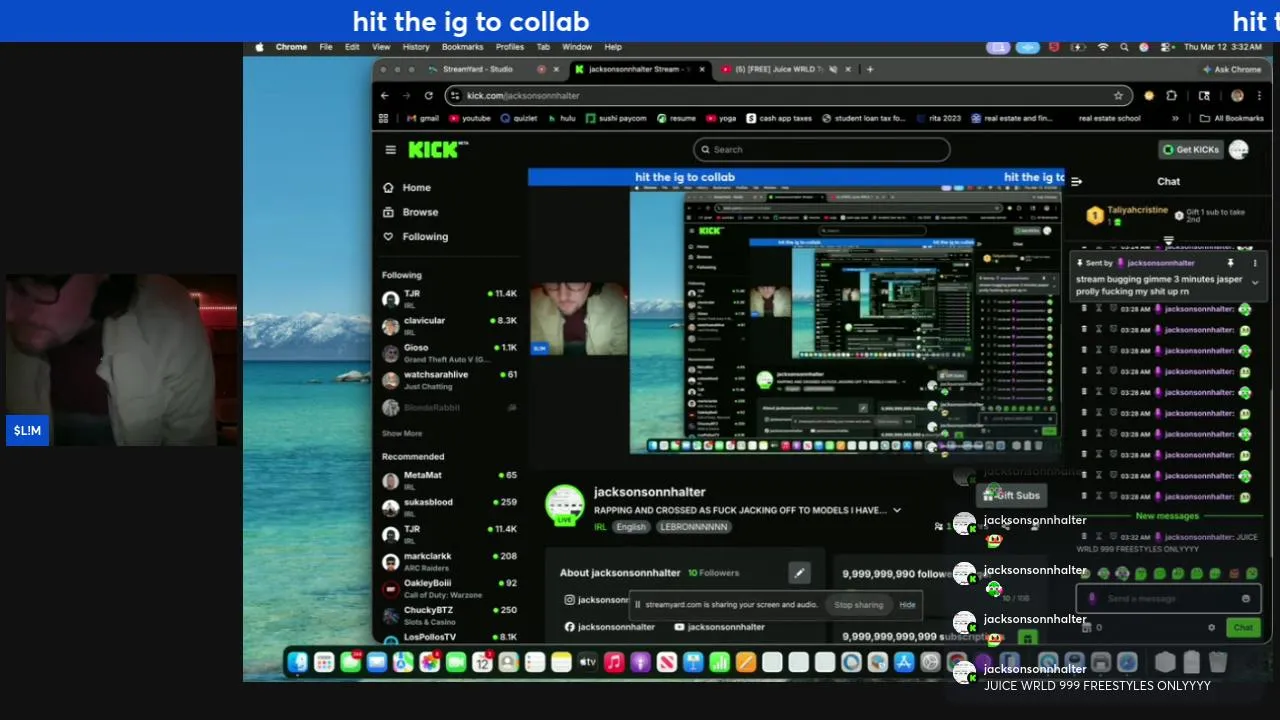The width and height of the screenshot is (1280, 720).
Task: Click Chrome back arrow
Action: pyautogui.click(x=384, y=96)
